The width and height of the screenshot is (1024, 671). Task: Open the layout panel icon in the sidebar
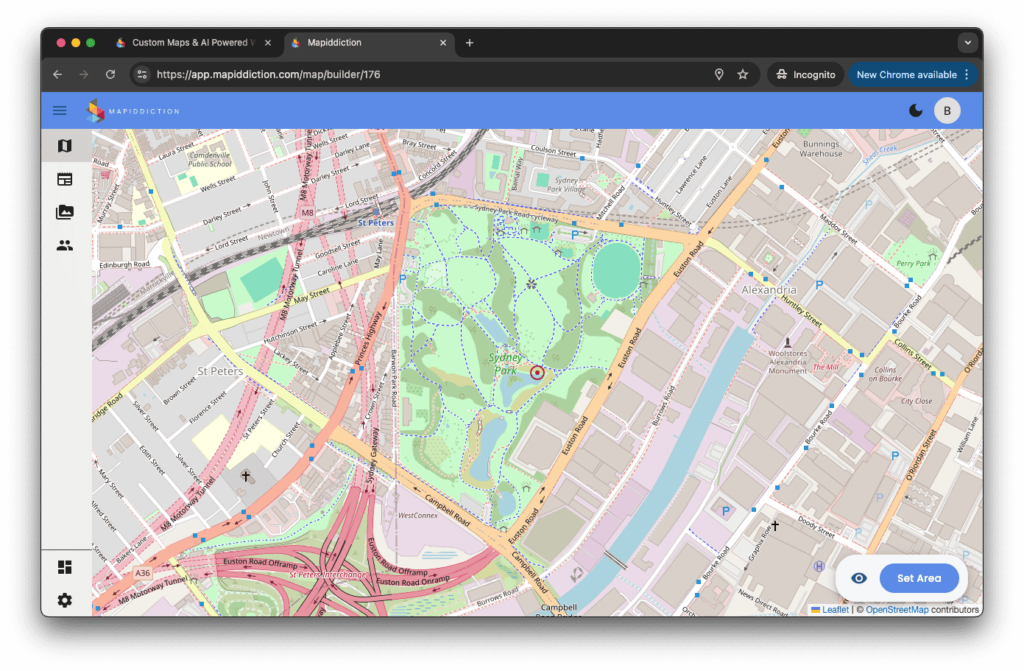click(65, 179)
